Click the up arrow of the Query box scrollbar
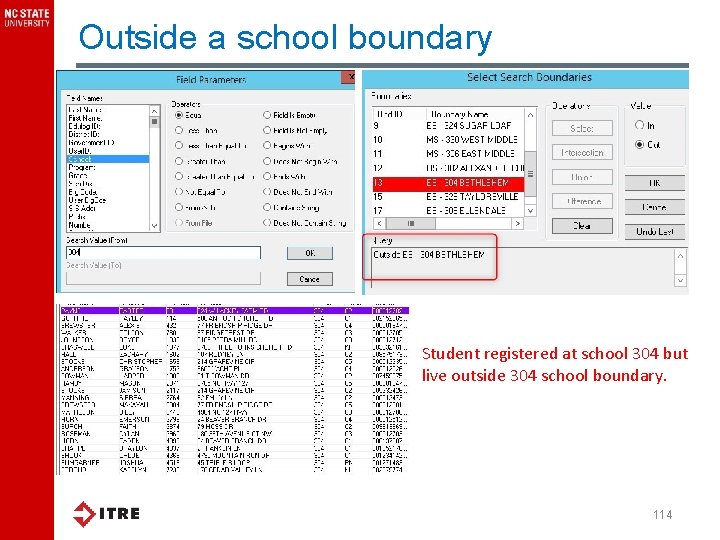 (x=681, y=256)
